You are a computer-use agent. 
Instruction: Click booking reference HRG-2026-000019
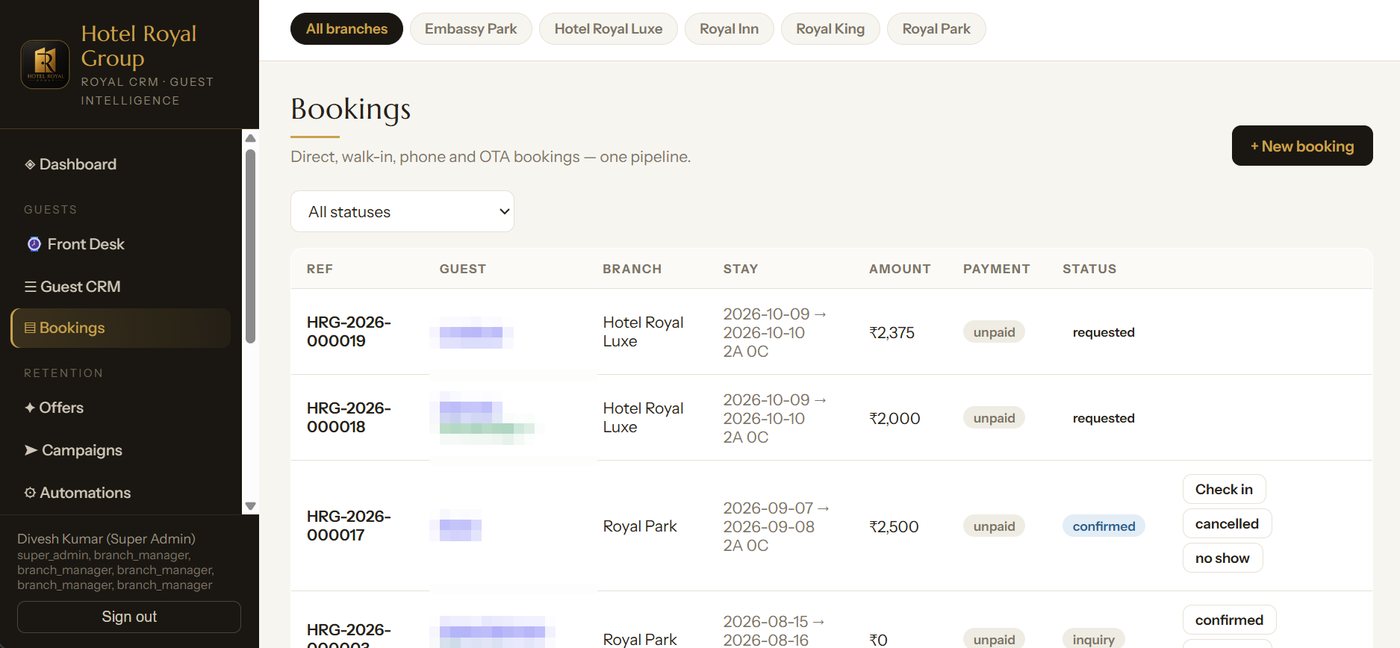(349, 332)
